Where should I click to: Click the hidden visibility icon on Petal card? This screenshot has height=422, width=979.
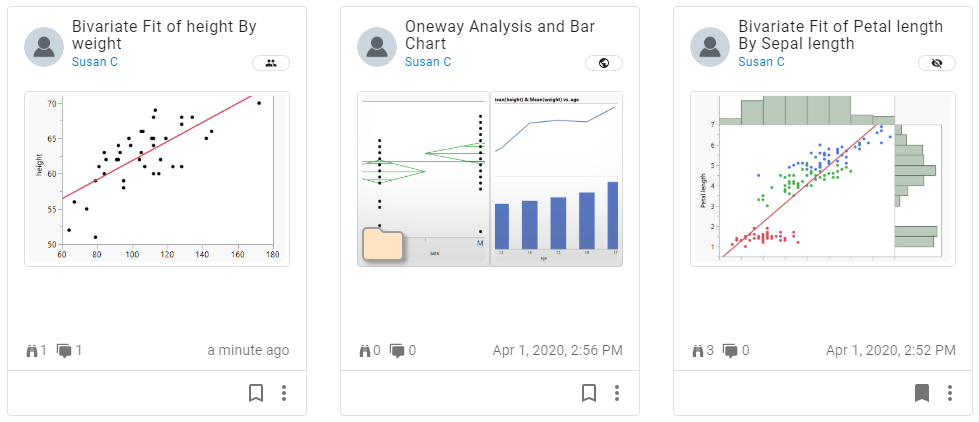(x=937, y=63)
